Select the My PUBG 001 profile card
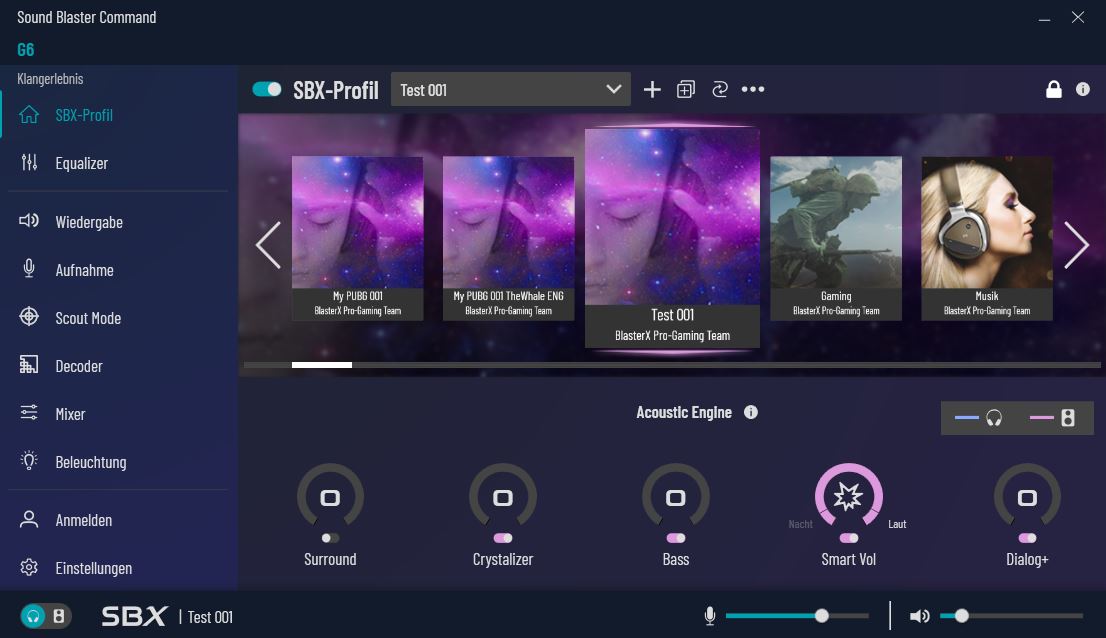The width and height of the screenshot is (1106, 638). [x=358, y=238]
